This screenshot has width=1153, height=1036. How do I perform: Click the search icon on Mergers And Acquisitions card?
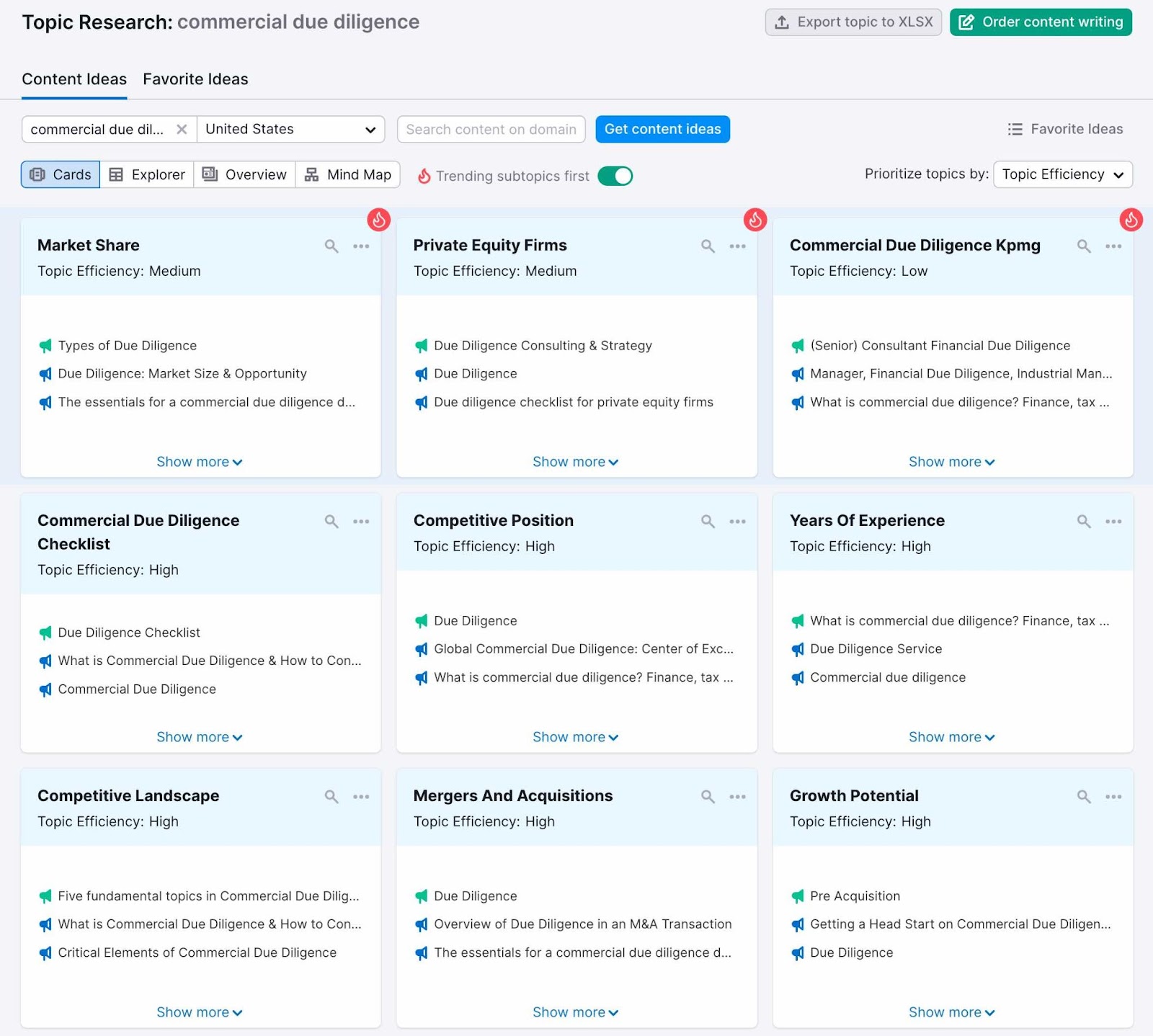tap(708, 797)
